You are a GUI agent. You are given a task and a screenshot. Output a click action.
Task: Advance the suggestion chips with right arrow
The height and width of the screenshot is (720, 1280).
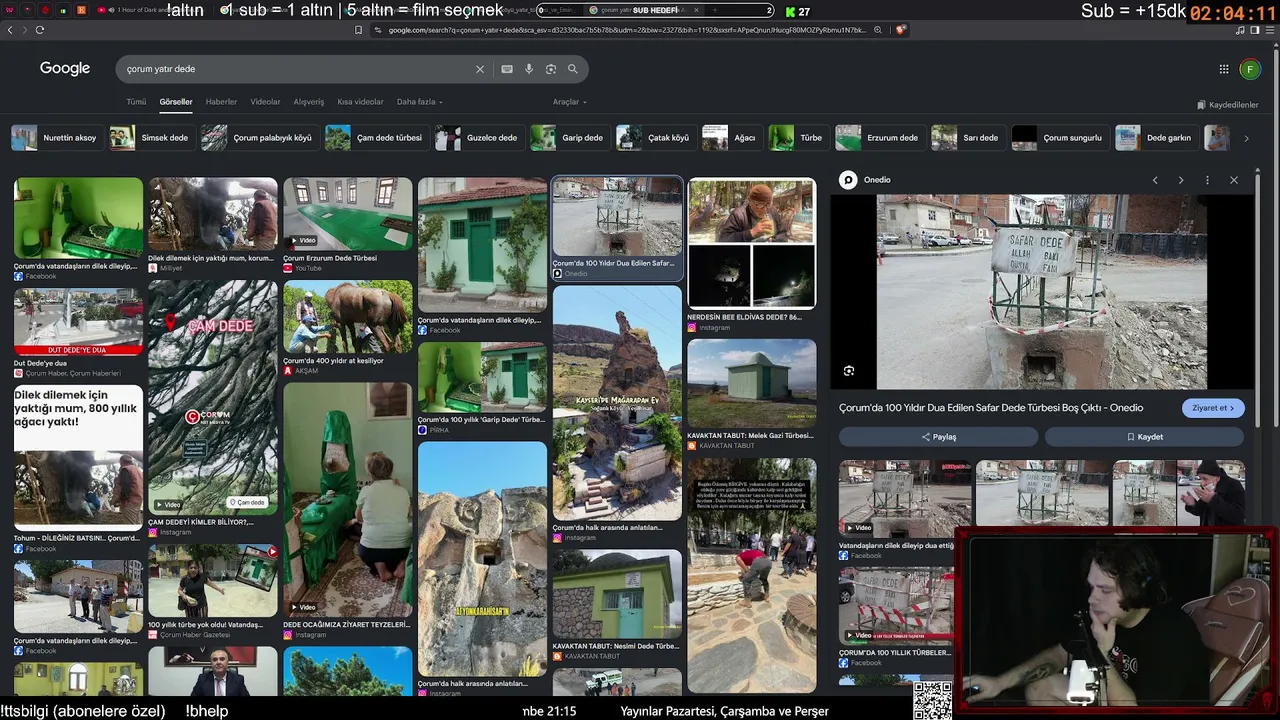click(1246, 138)
